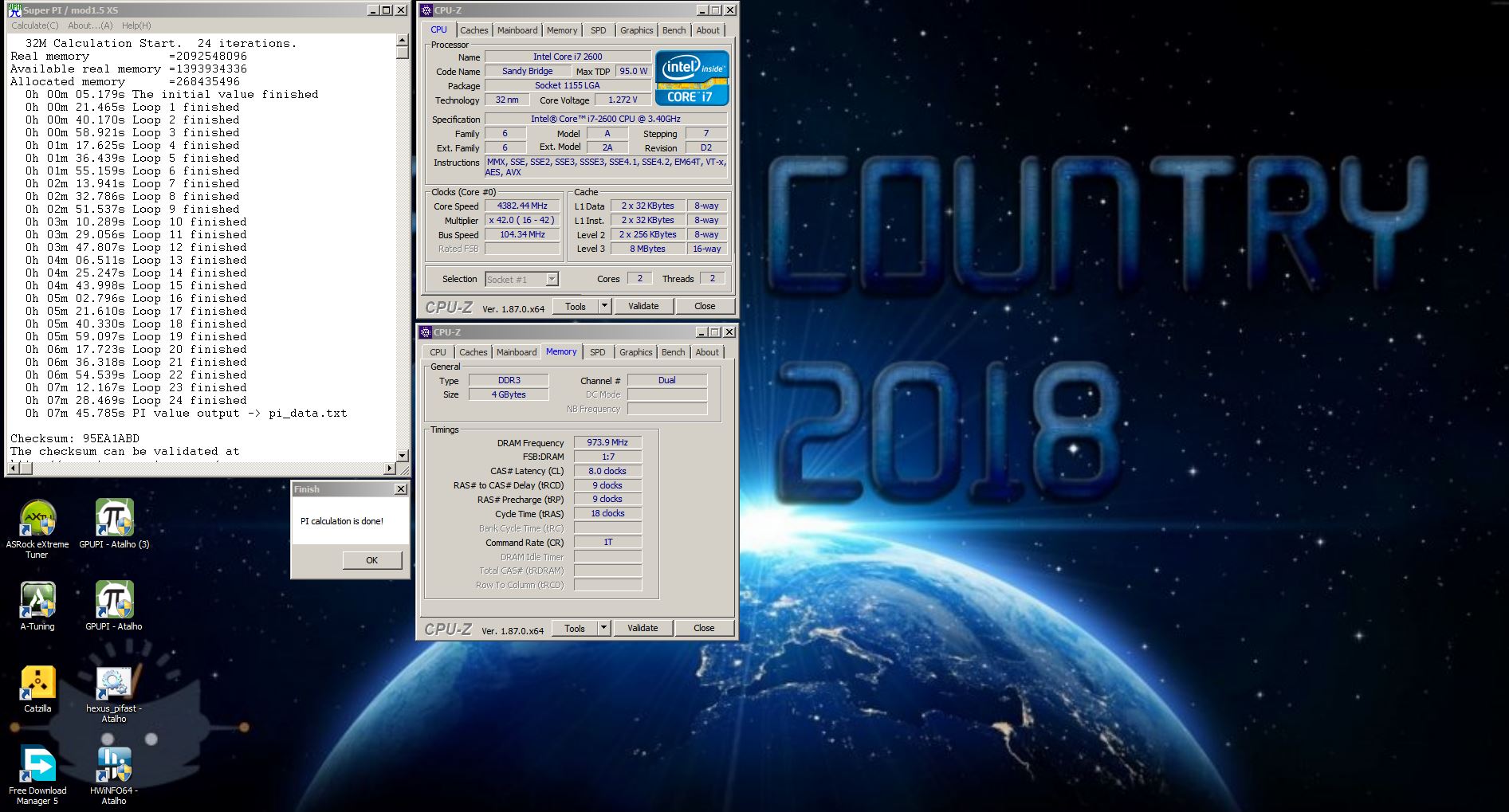Image resolution: width=1509 pixels, height=812 pixels.
Task: Click lower CPU-Z window title icon
Action: pyautogui.click(x=426, y=332)
